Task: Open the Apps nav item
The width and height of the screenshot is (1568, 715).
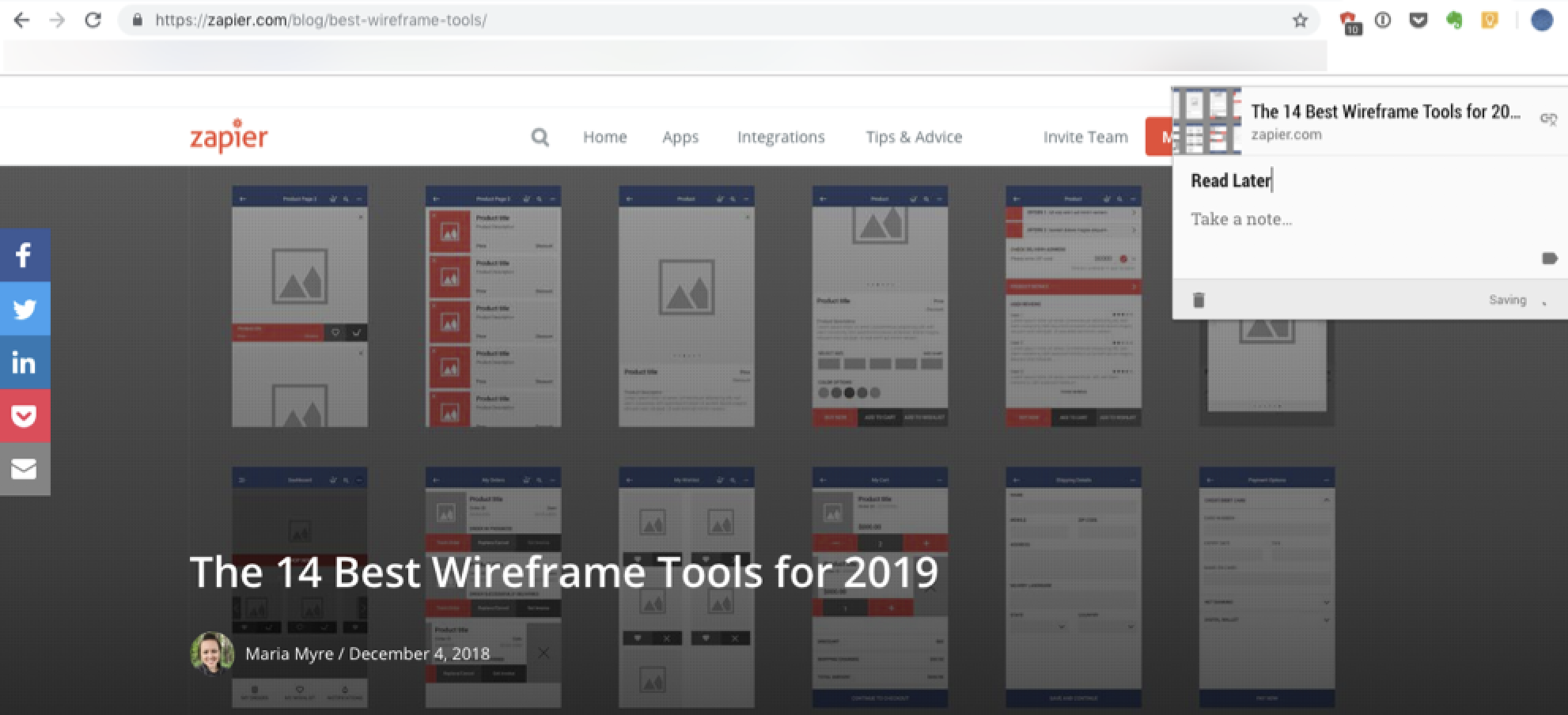Action: pos(680,138)
